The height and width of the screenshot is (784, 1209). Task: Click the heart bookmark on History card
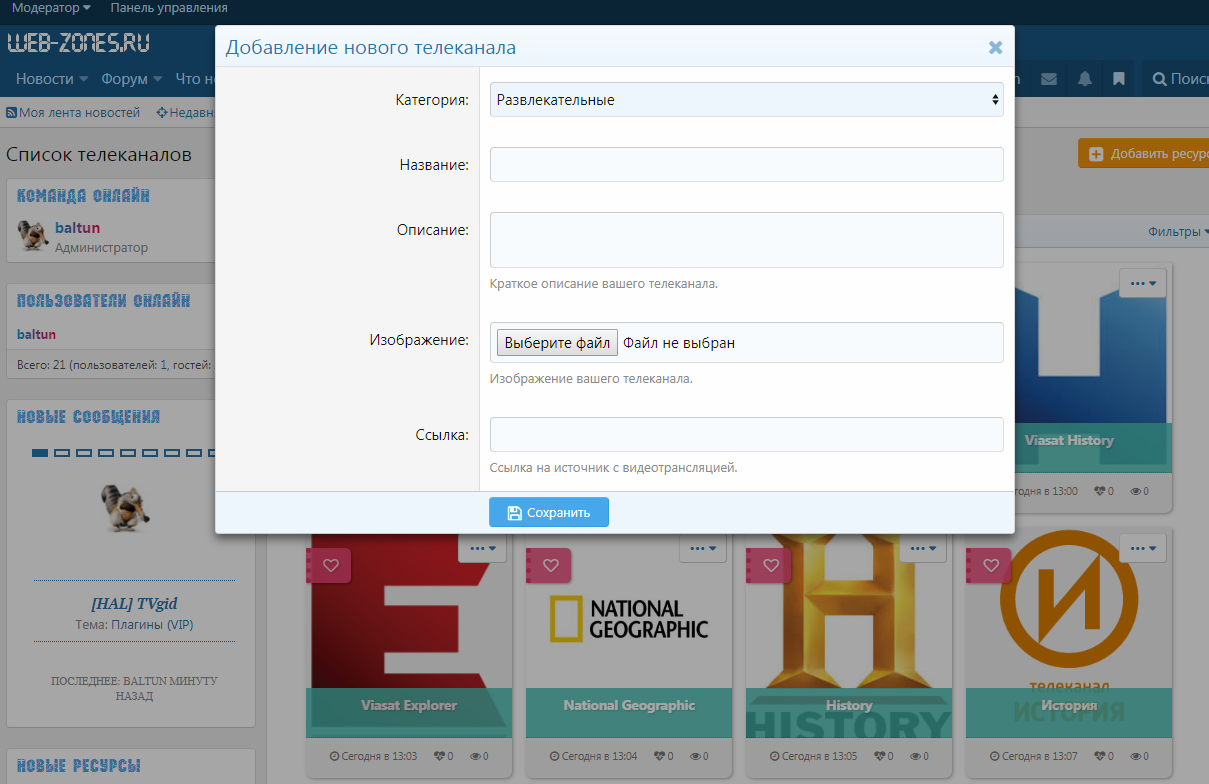(x=769, y=566)
